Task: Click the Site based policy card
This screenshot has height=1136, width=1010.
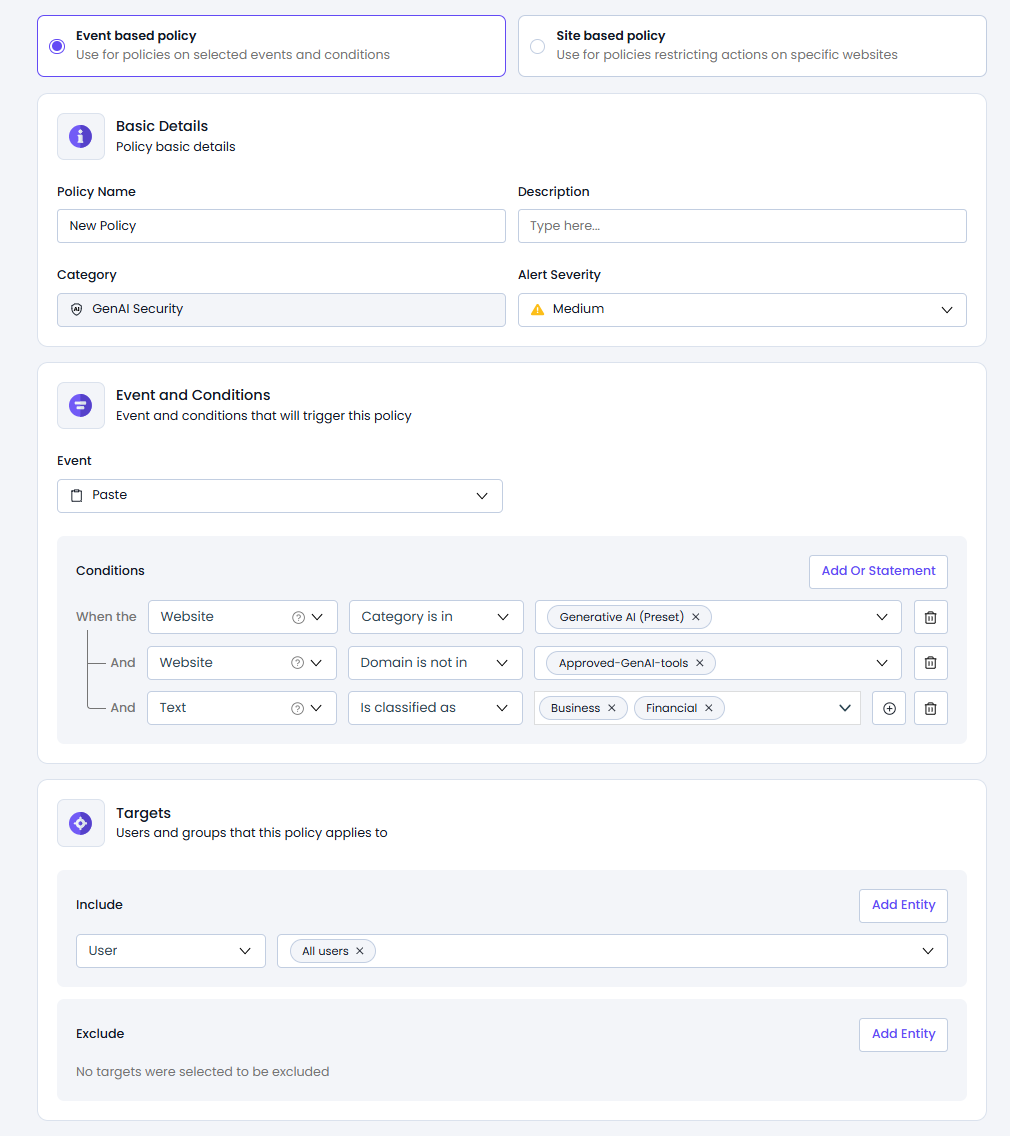Action: (x=752, y=46)
